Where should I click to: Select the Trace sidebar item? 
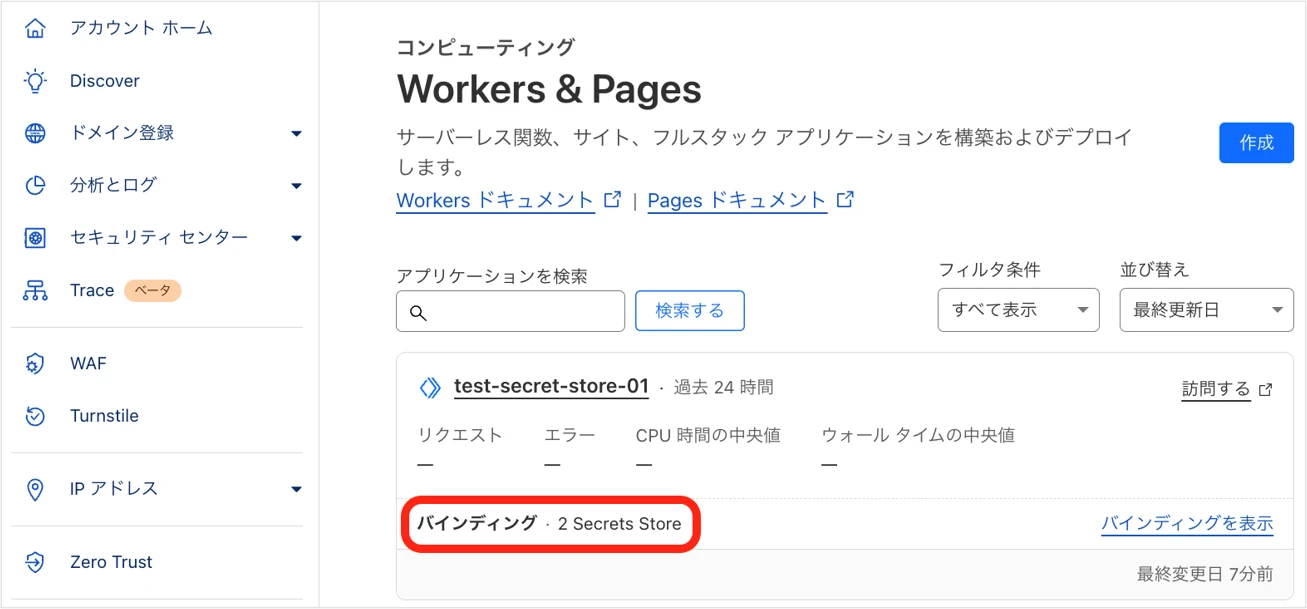pyautogui.click(x=92, y=291)
